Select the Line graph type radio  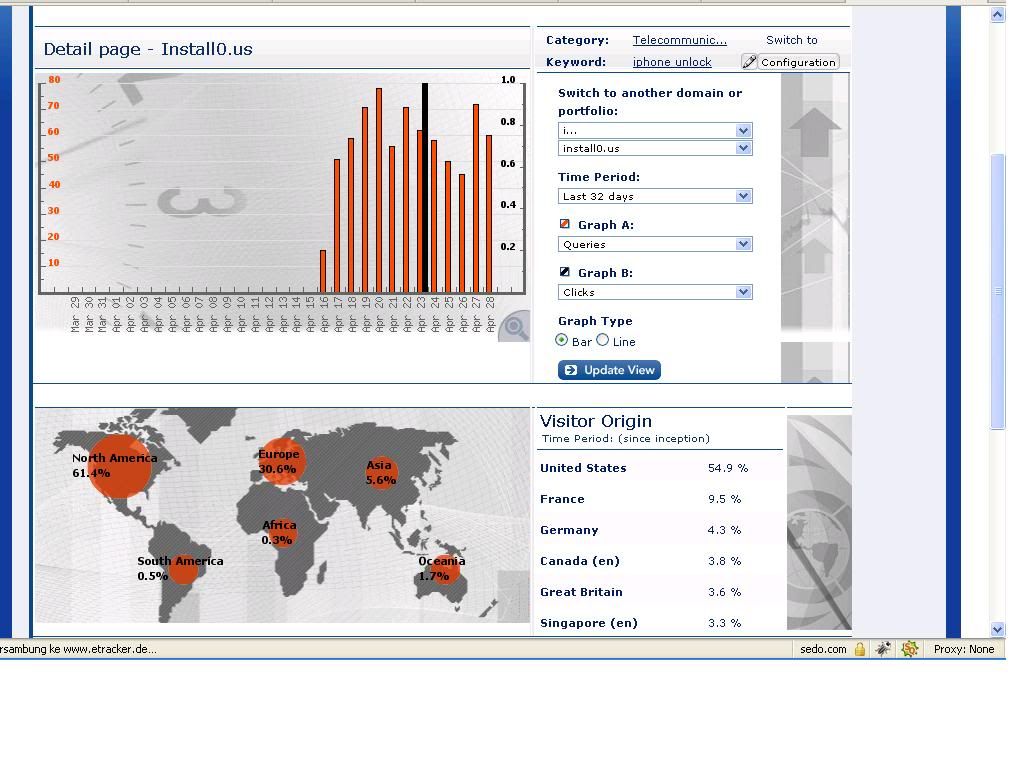click(603, 340)
